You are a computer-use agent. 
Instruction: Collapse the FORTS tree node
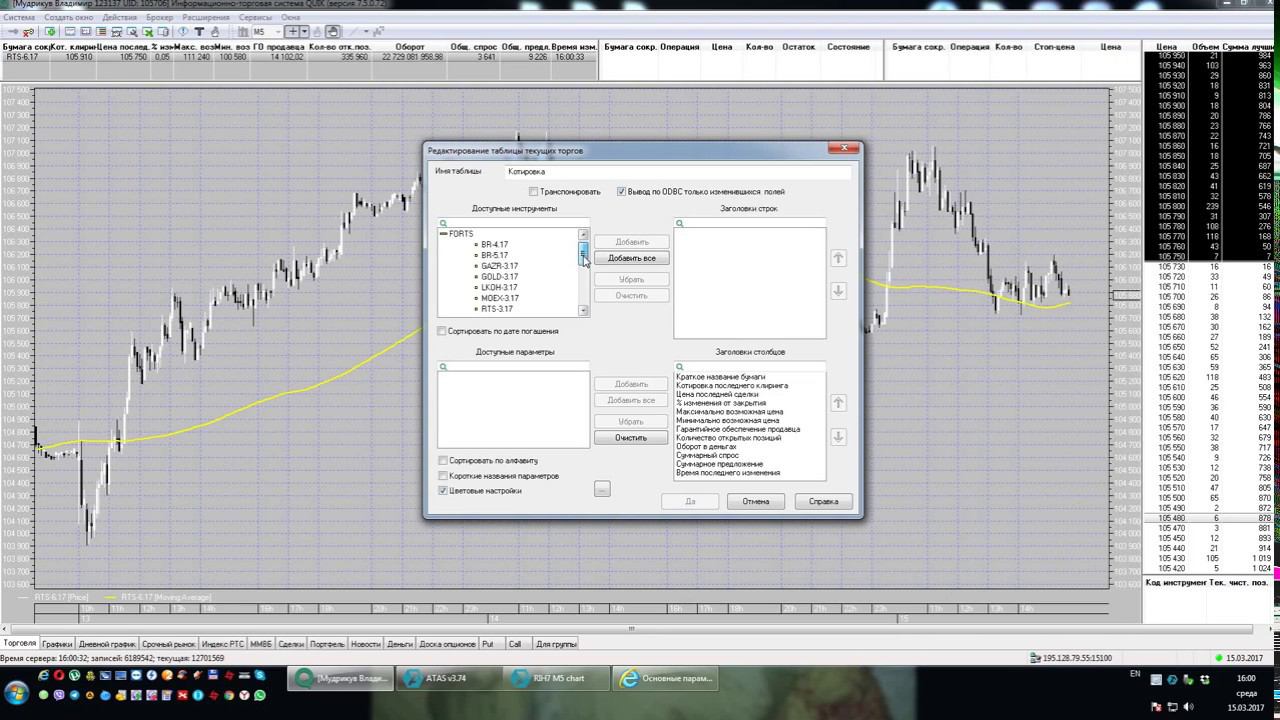point(443,234)
